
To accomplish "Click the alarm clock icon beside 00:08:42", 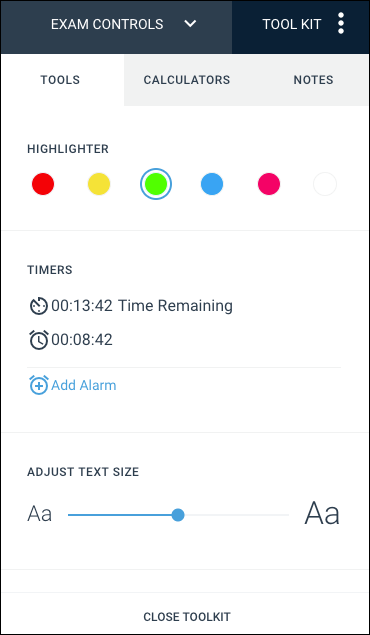I will [x=39, y=340].
